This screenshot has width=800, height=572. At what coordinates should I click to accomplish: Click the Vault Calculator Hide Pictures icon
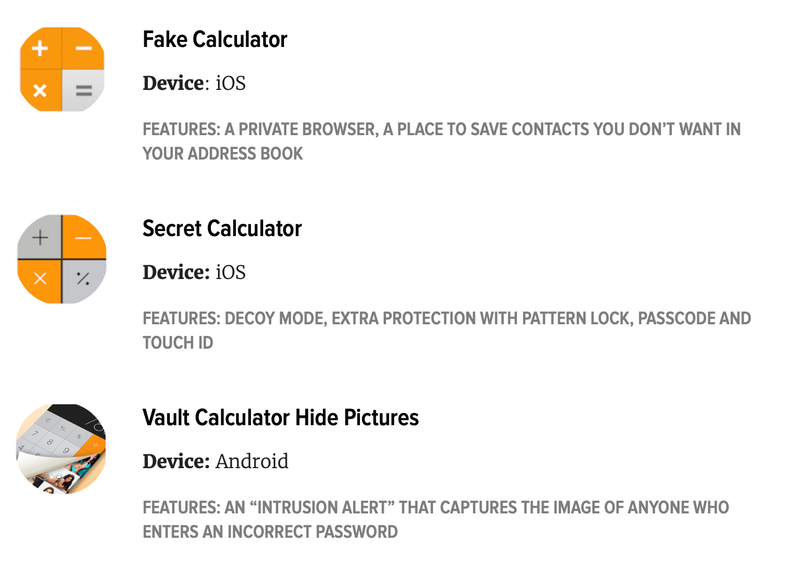point(61,449)
